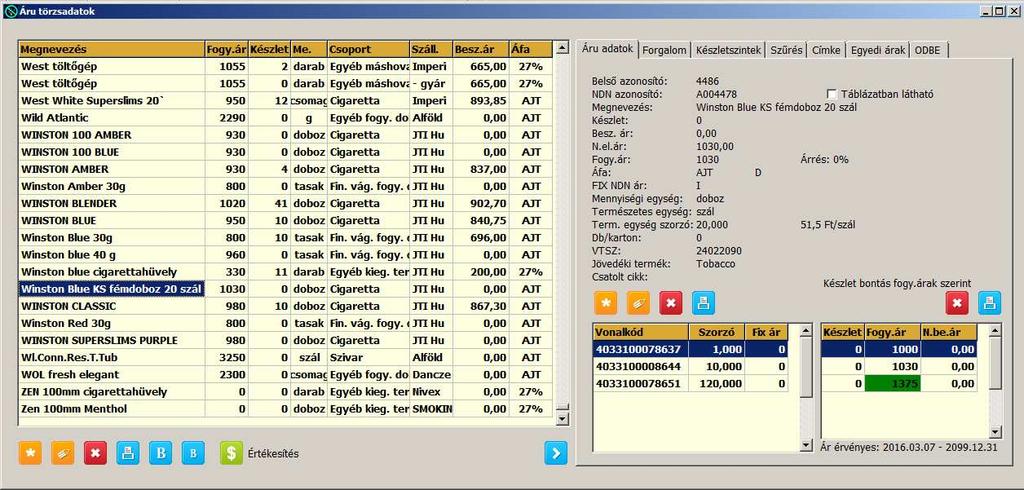This screenshot has height=490, width=1024.
Task: Select Wl.Conn.Res.T.Tub row
Action: (x=286, y=357)
